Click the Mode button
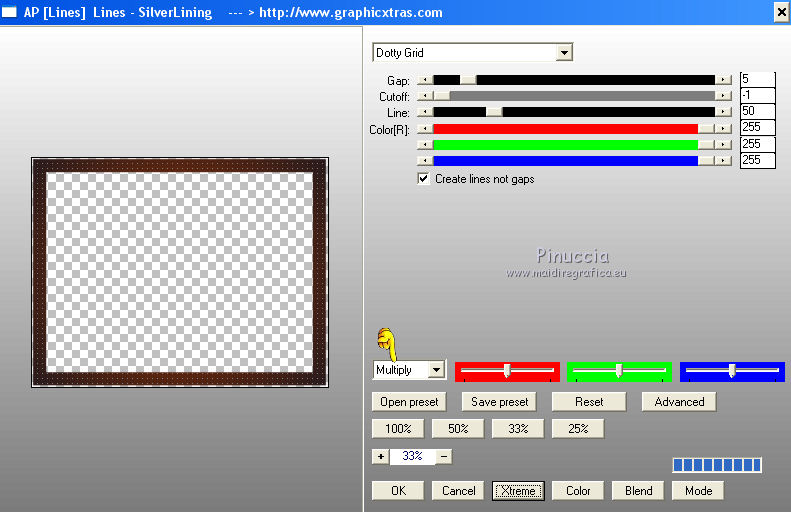Viewport: 791px width, 512px height. 698,491
